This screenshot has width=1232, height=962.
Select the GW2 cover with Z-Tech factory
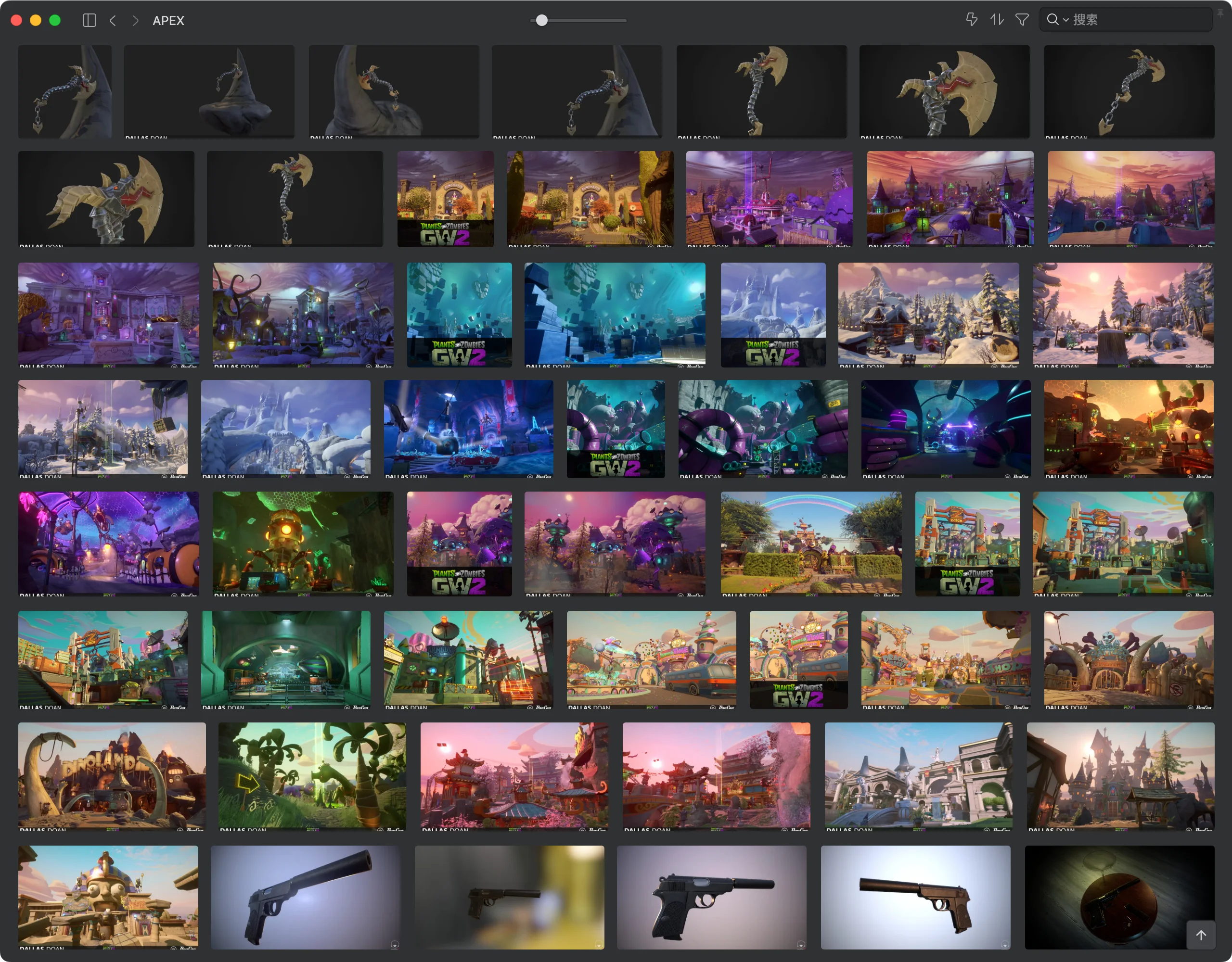(x=967, y=544)
